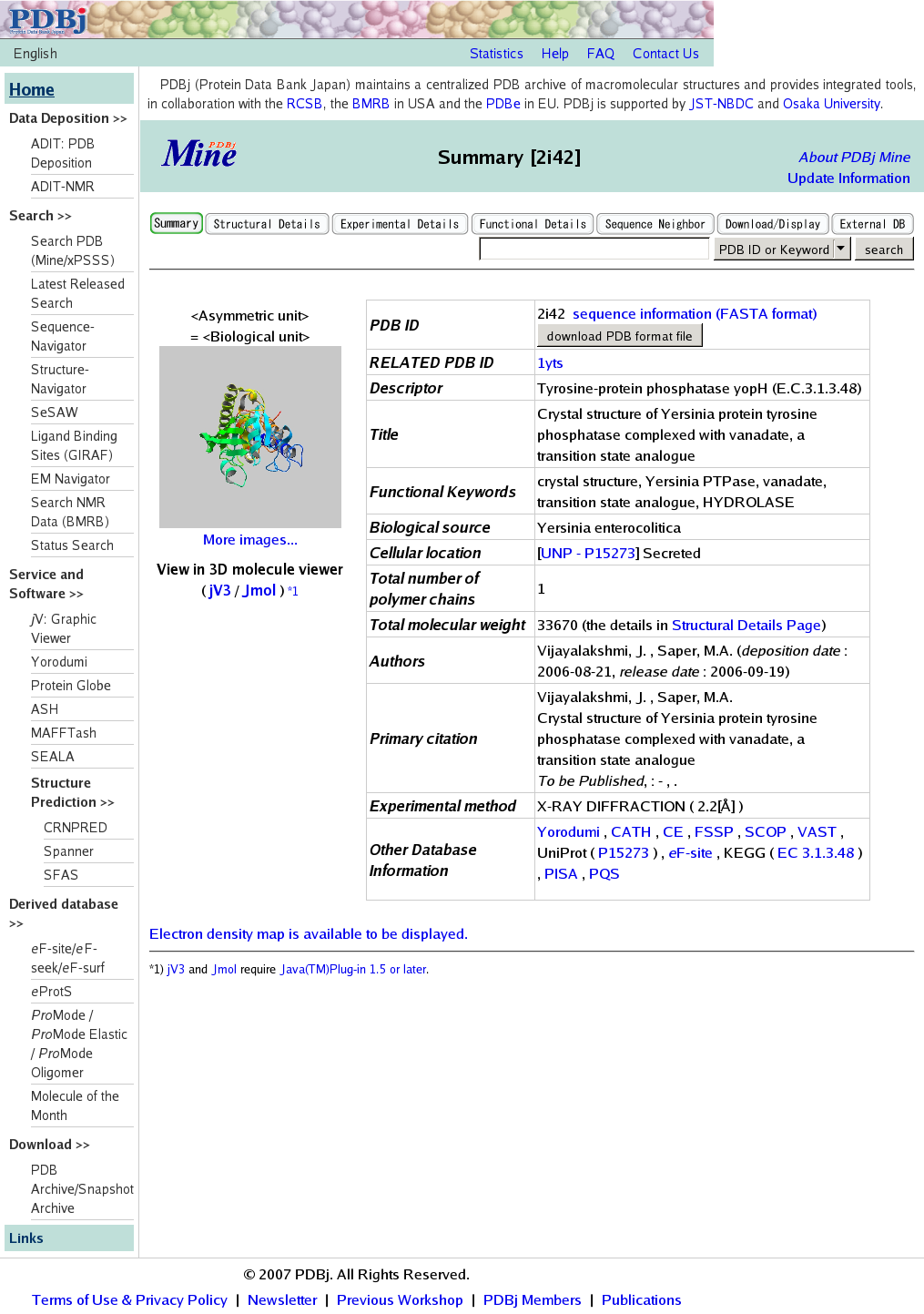Image resolution: width=924 pixels, height=1314 pixels.
Task: Open Latest Released Search in sidebar
Action: 77,293
